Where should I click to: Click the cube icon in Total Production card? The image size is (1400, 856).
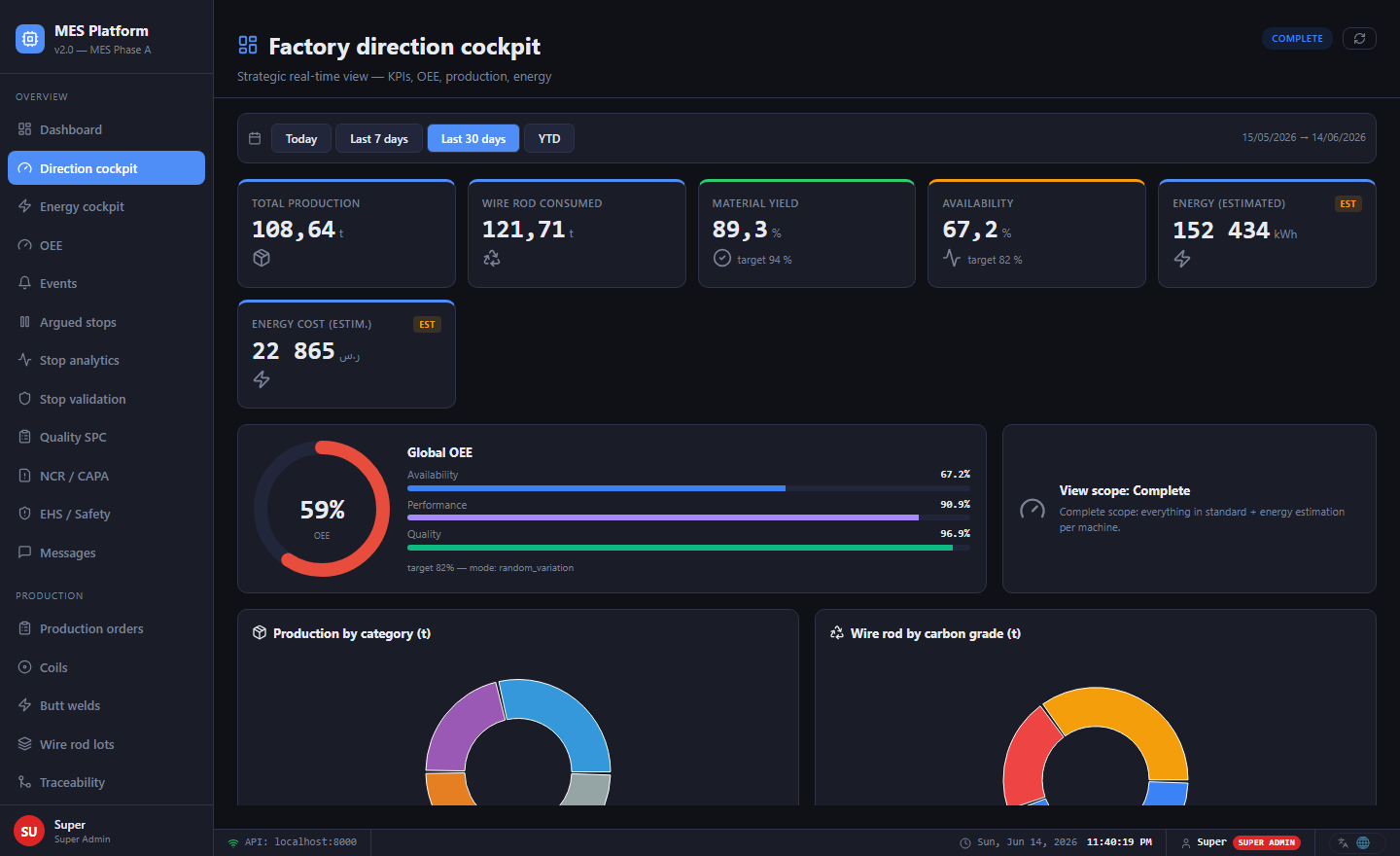(x=262, y=258)
